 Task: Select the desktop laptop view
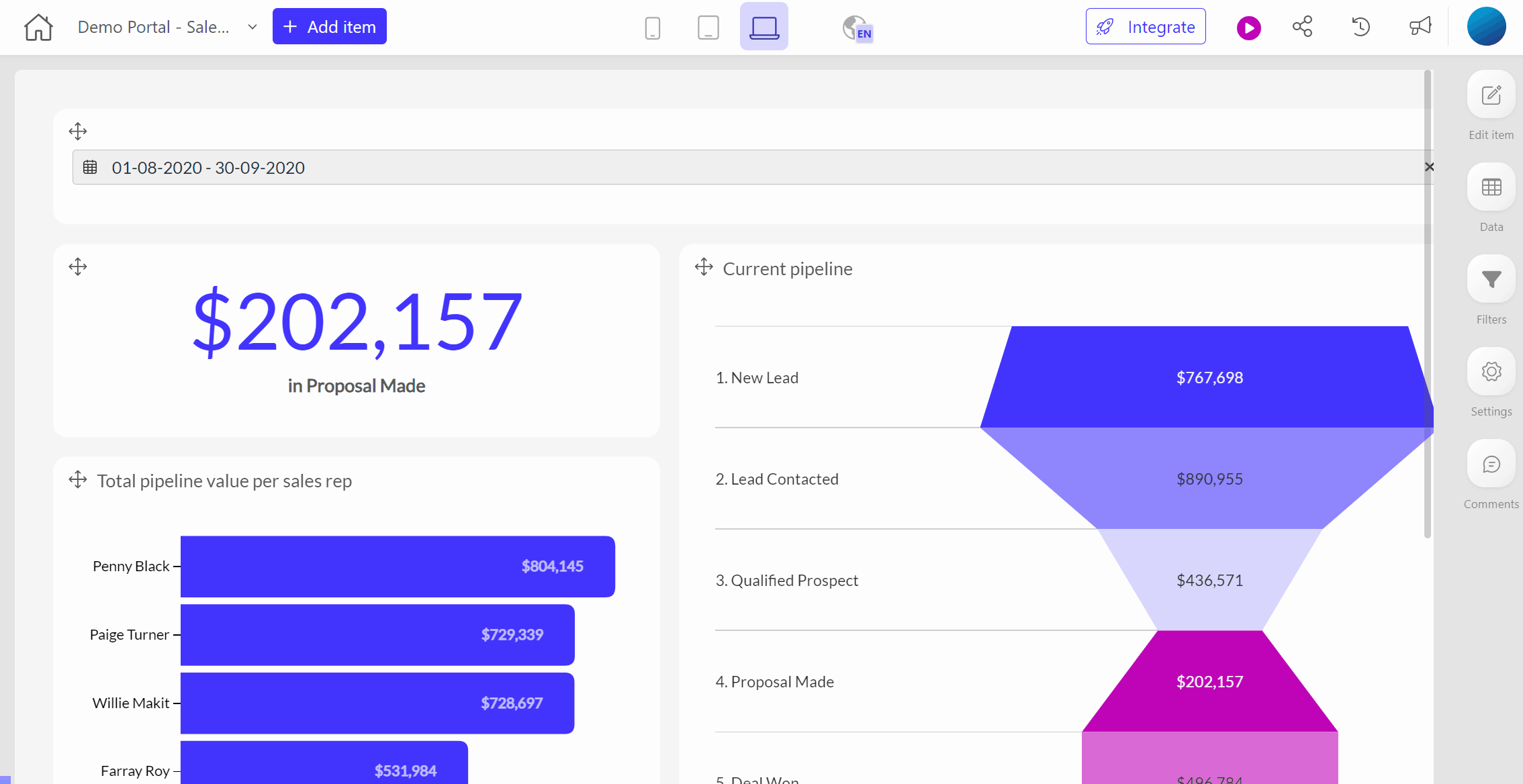pyautogui.click(x=764, y=28)
